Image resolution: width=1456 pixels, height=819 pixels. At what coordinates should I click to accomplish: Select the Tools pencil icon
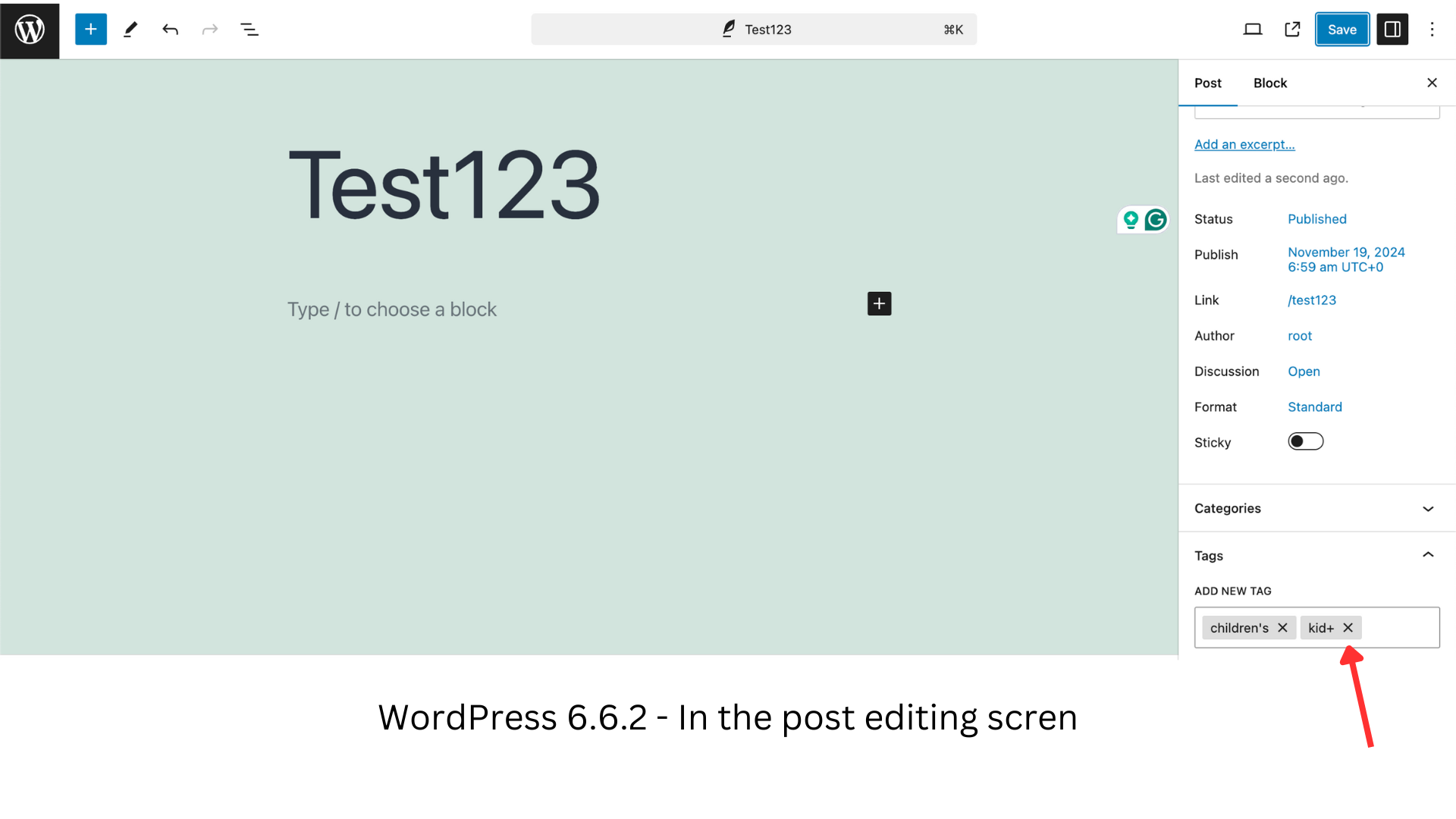[x=130, y=30]
